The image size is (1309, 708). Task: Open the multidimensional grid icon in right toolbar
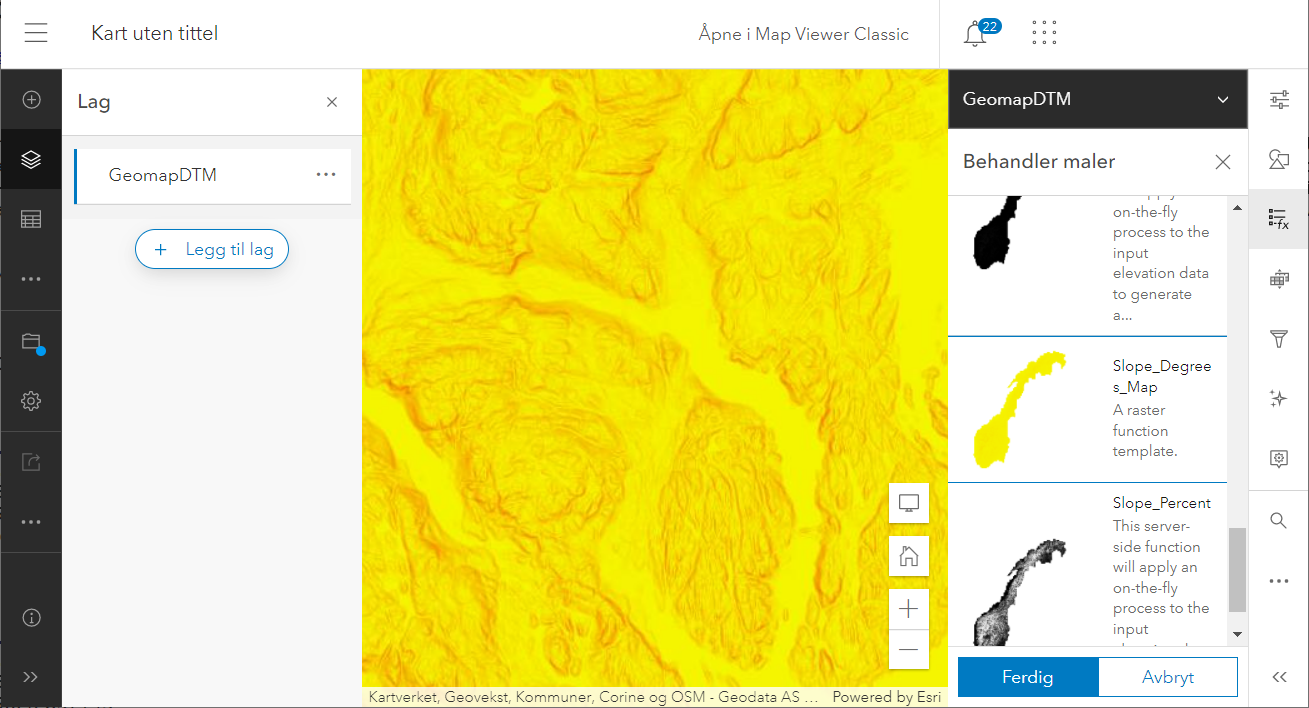click(x=1279, y=280)
